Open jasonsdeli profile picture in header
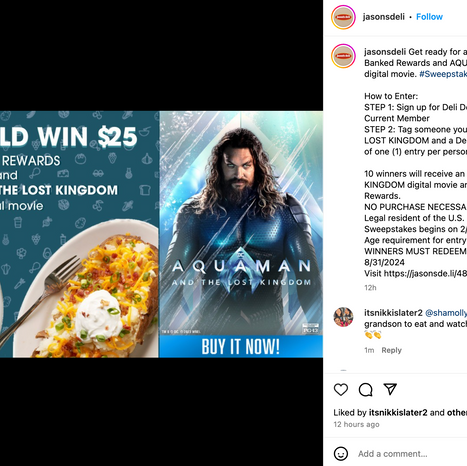The height and width of the screenshot is (466, 467). [343, 17]
